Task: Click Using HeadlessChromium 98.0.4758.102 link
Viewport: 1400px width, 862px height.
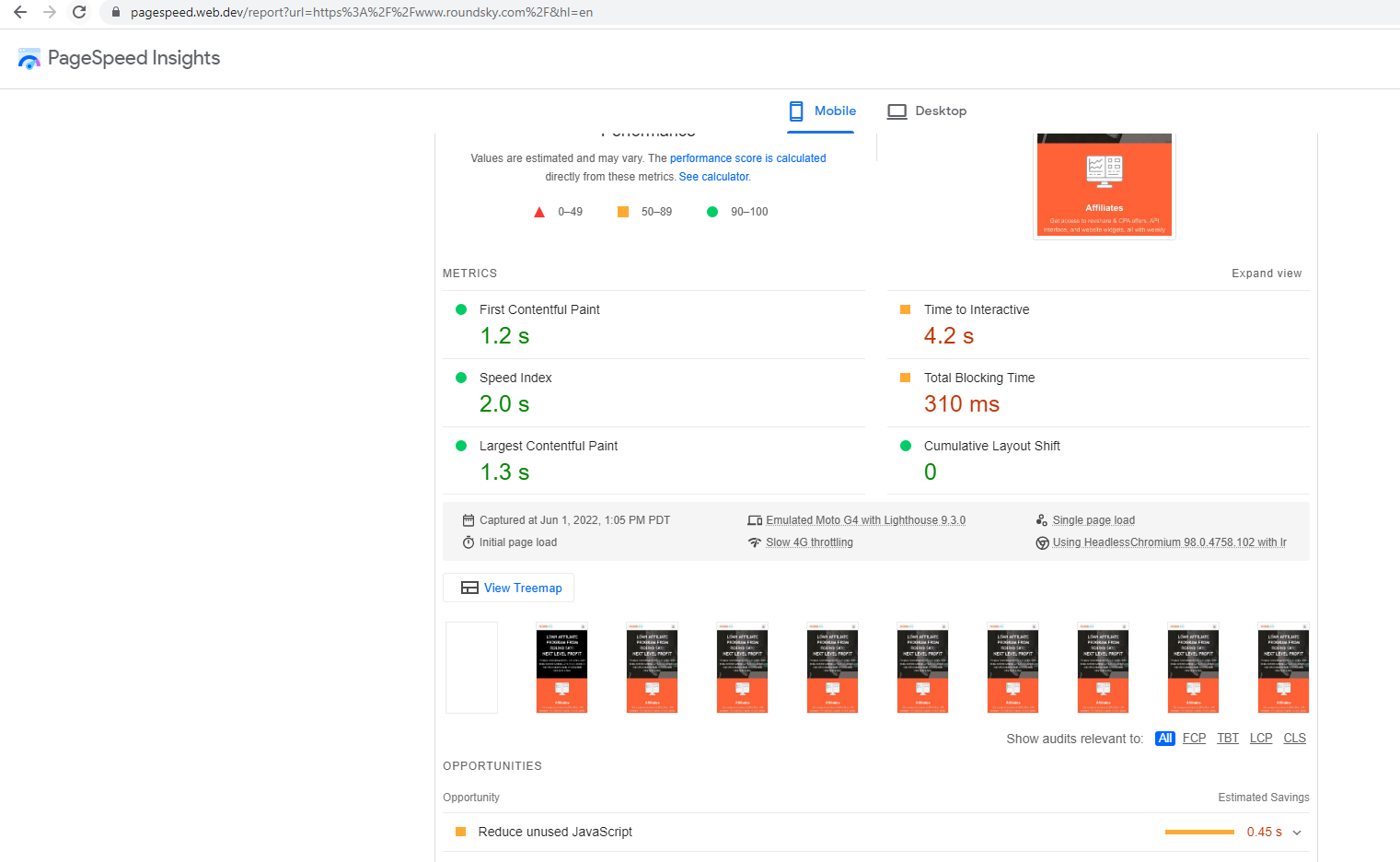Action: coord(1169,542)
